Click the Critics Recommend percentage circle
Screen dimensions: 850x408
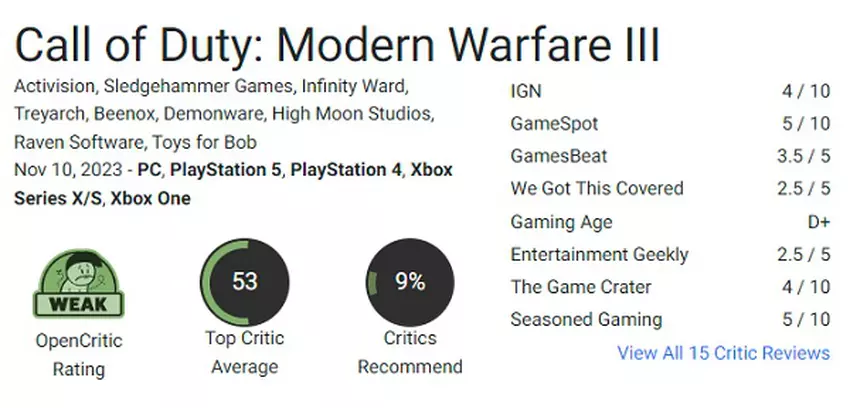point(409,283)
